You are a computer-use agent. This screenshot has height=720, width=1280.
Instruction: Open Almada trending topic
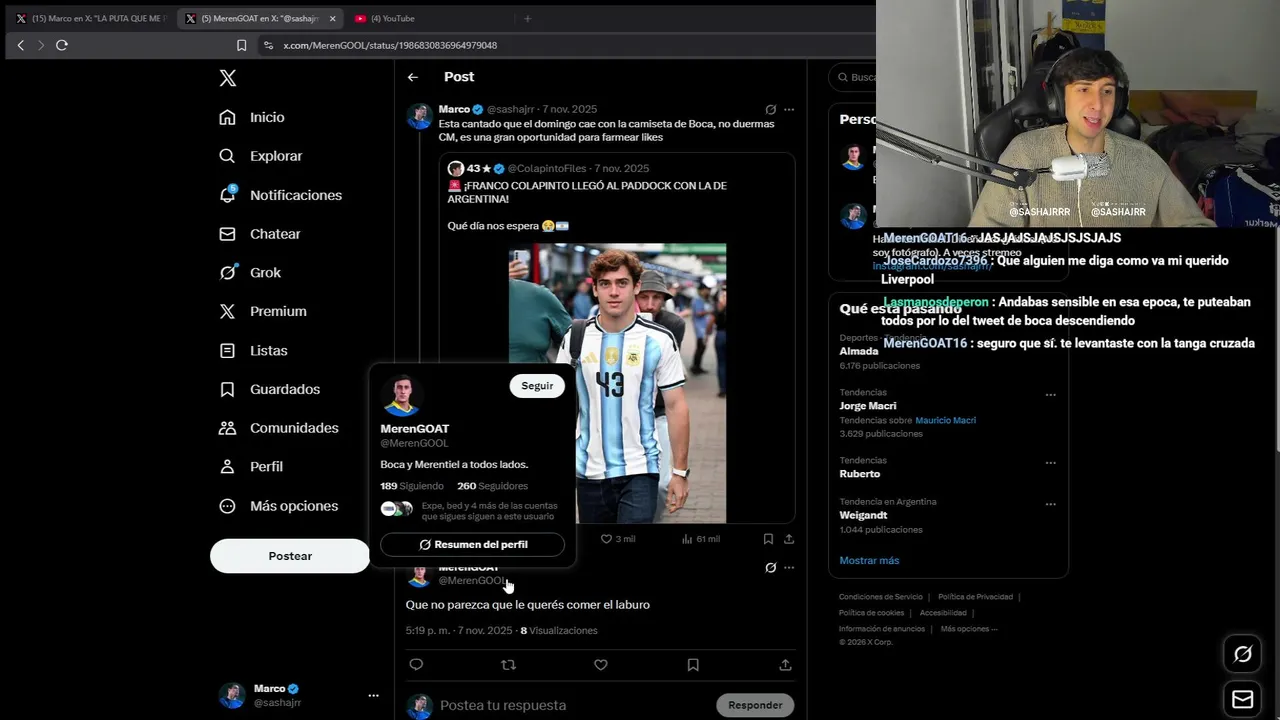tap(859, 351)
